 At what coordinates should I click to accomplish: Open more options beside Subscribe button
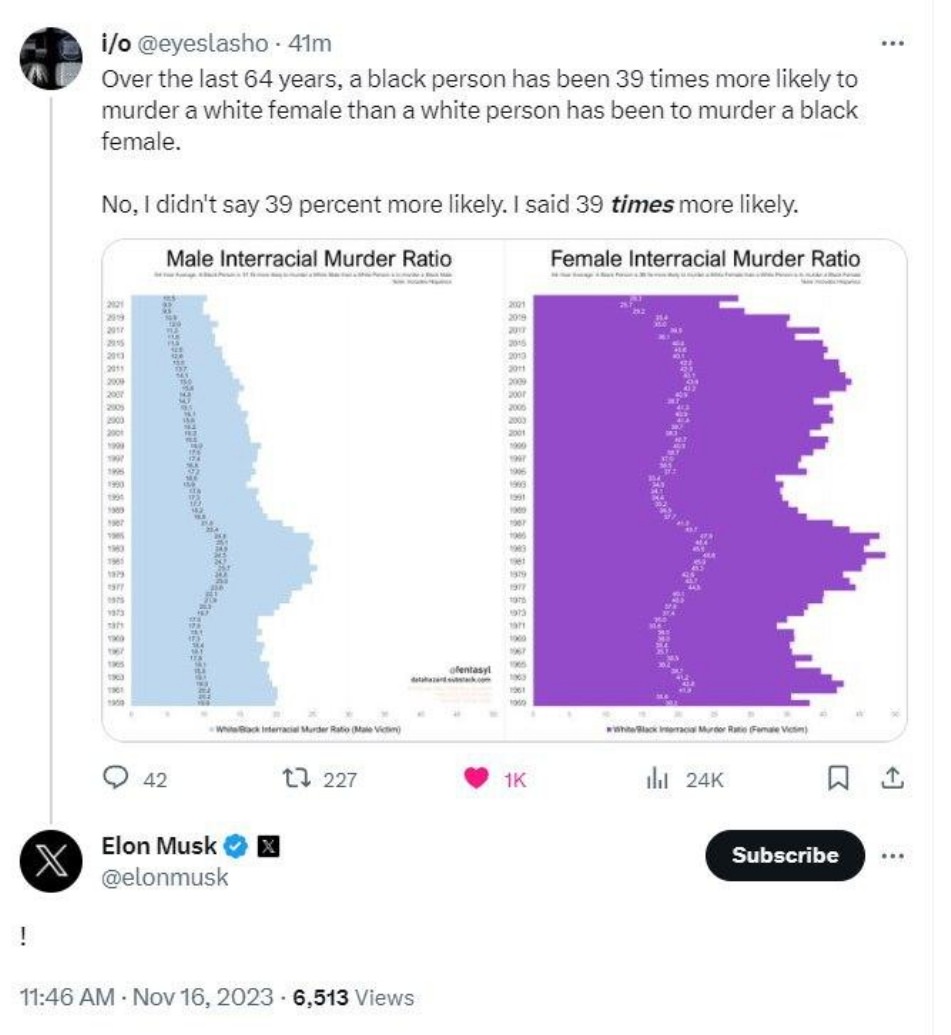pyautogui.click(x=892, y=856)
